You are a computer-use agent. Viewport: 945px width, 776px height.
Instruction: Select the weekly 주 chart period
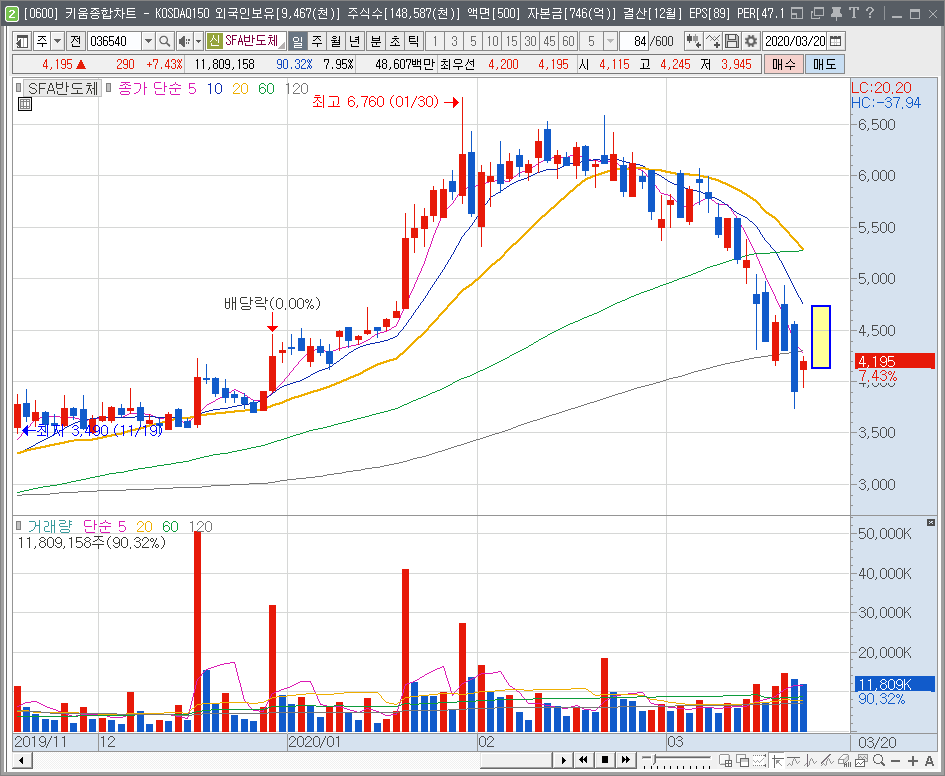317,41
